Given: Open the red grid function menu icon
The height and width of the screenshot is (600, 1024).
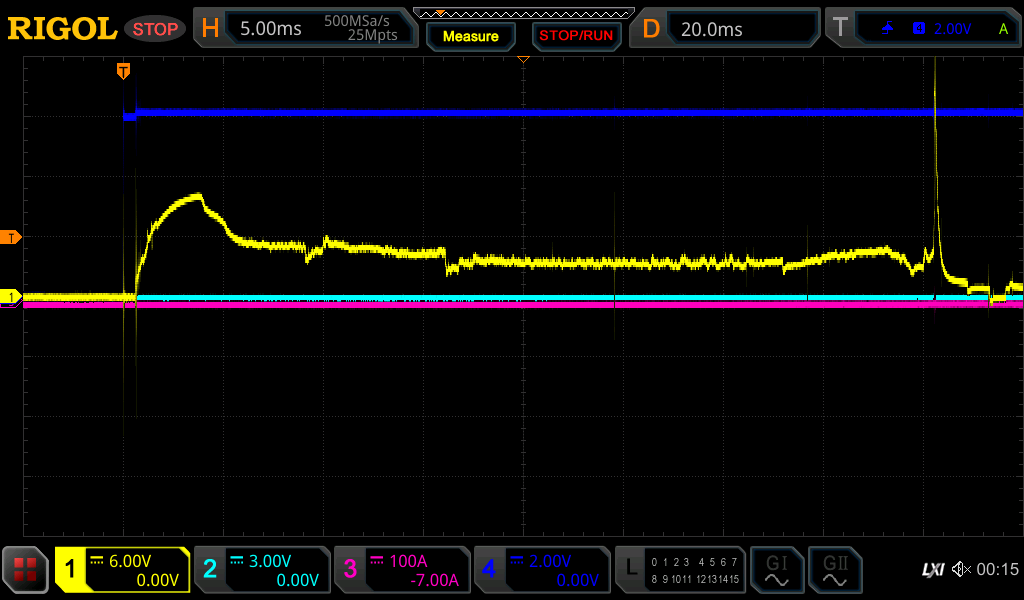Looking at the screenshot, I should click(x=25, y=570).
